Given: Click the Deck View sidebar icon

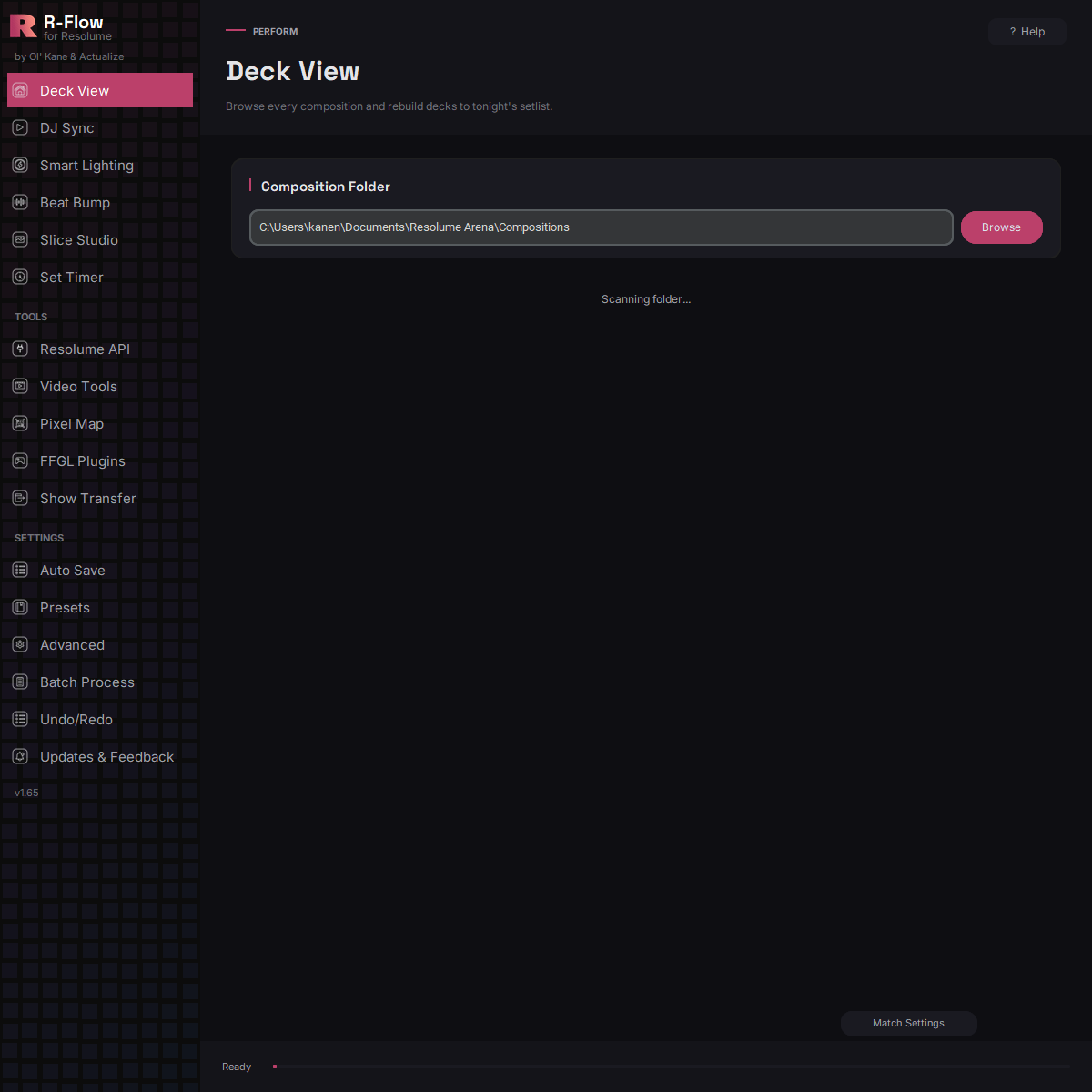Looking at the screenshot, I should [x=20, y=90].
